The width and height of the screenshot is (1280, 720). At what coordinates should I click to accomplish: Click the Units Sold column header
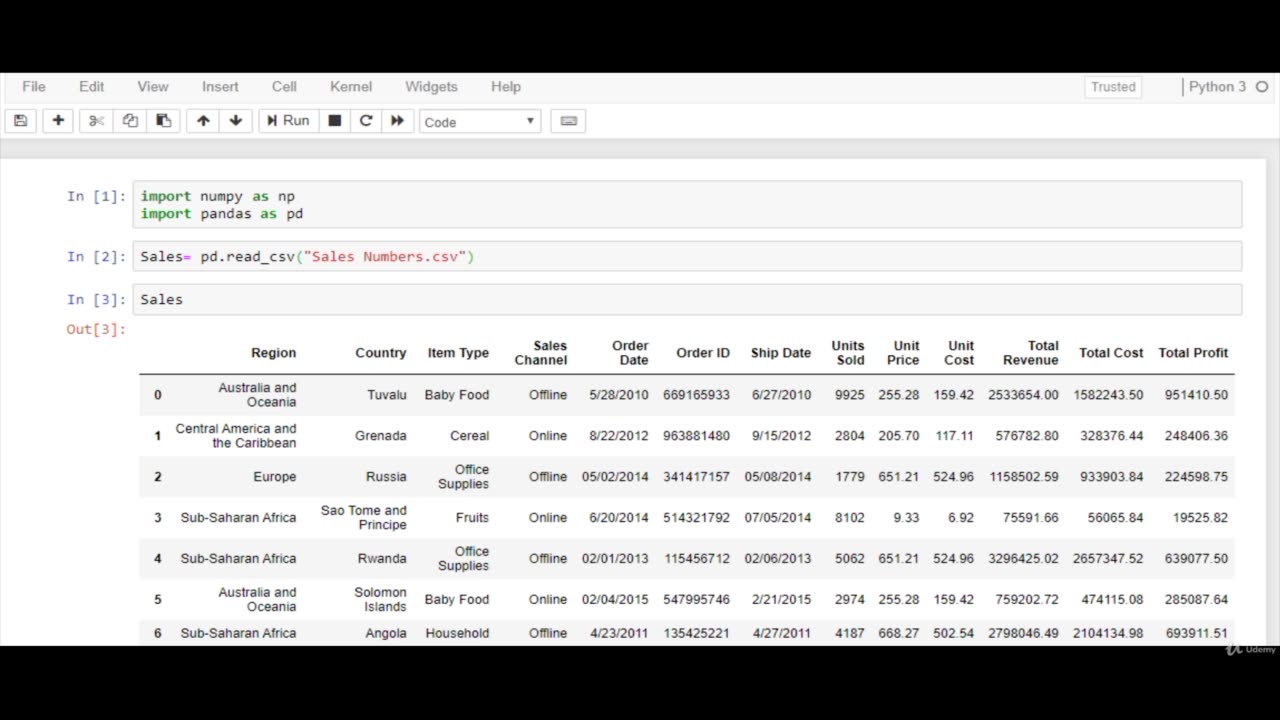click(848, 353)
